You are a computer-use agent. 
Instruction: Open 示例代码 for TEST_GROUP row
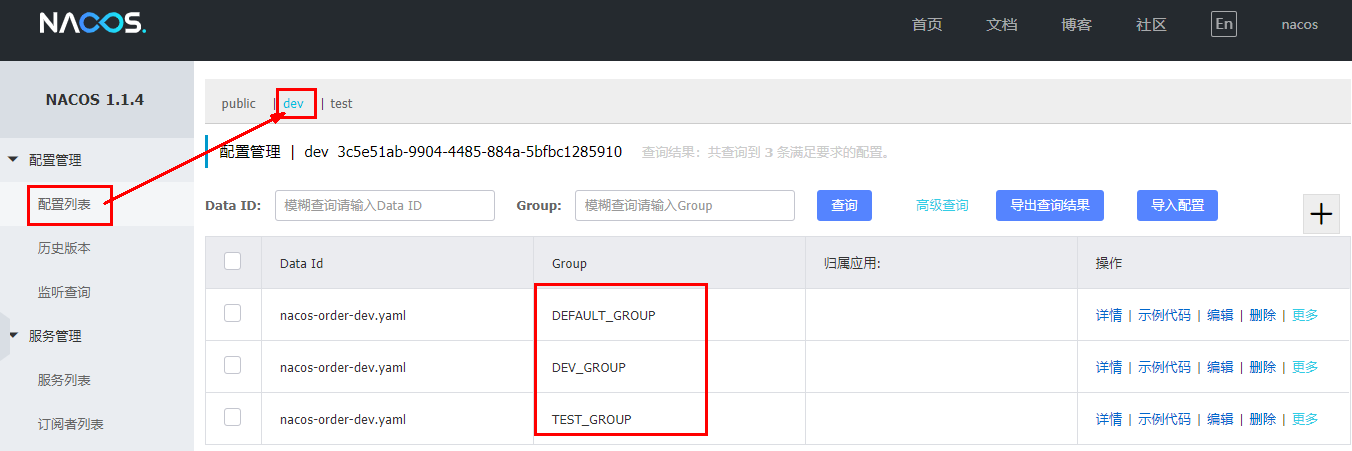[x=1165, y=419]
